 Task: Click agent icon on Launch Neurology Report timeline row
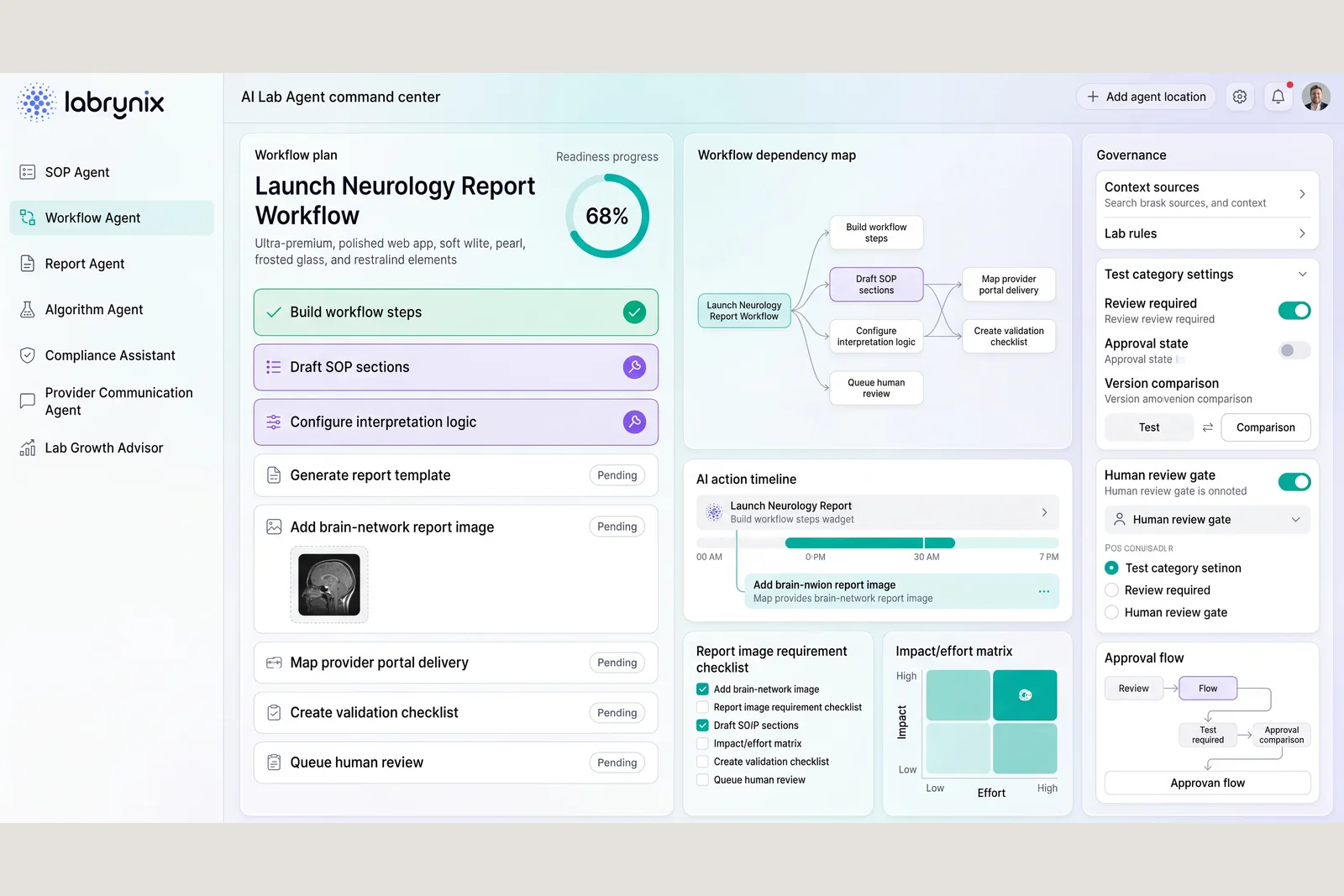coord(714,512)
